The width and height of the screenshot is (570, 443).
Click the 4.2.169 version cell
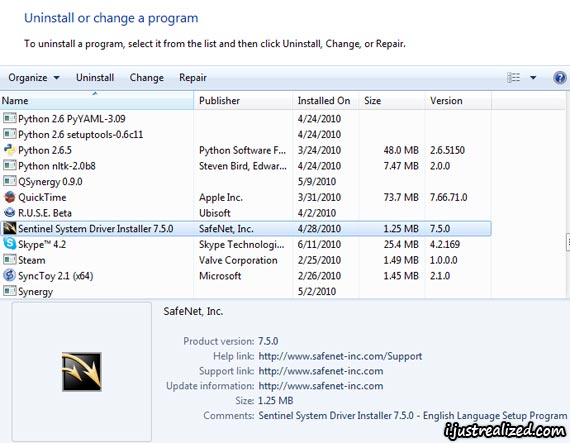click(445, 244)
